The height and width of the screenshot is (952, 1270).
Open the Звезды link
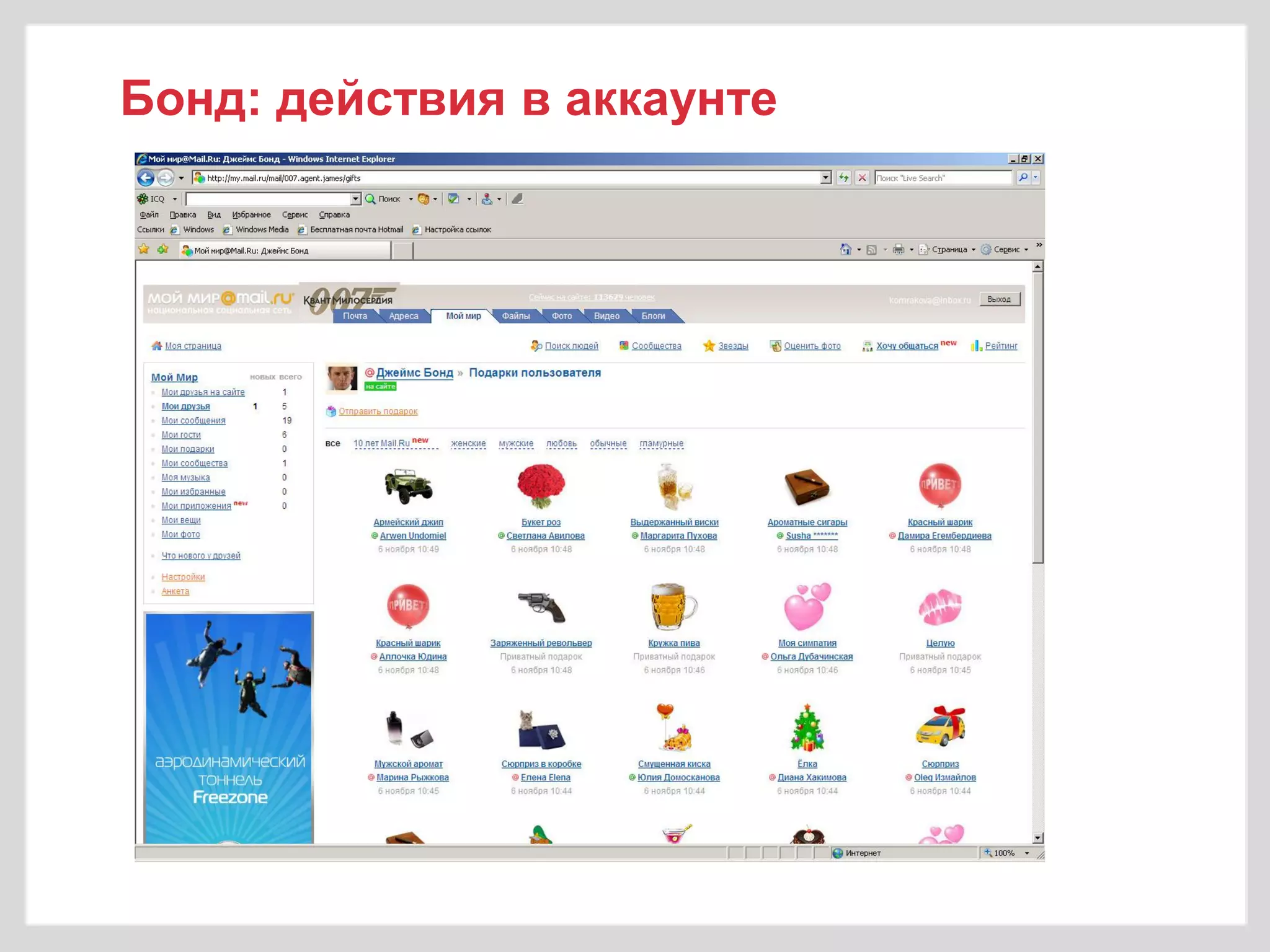(733, 346)
